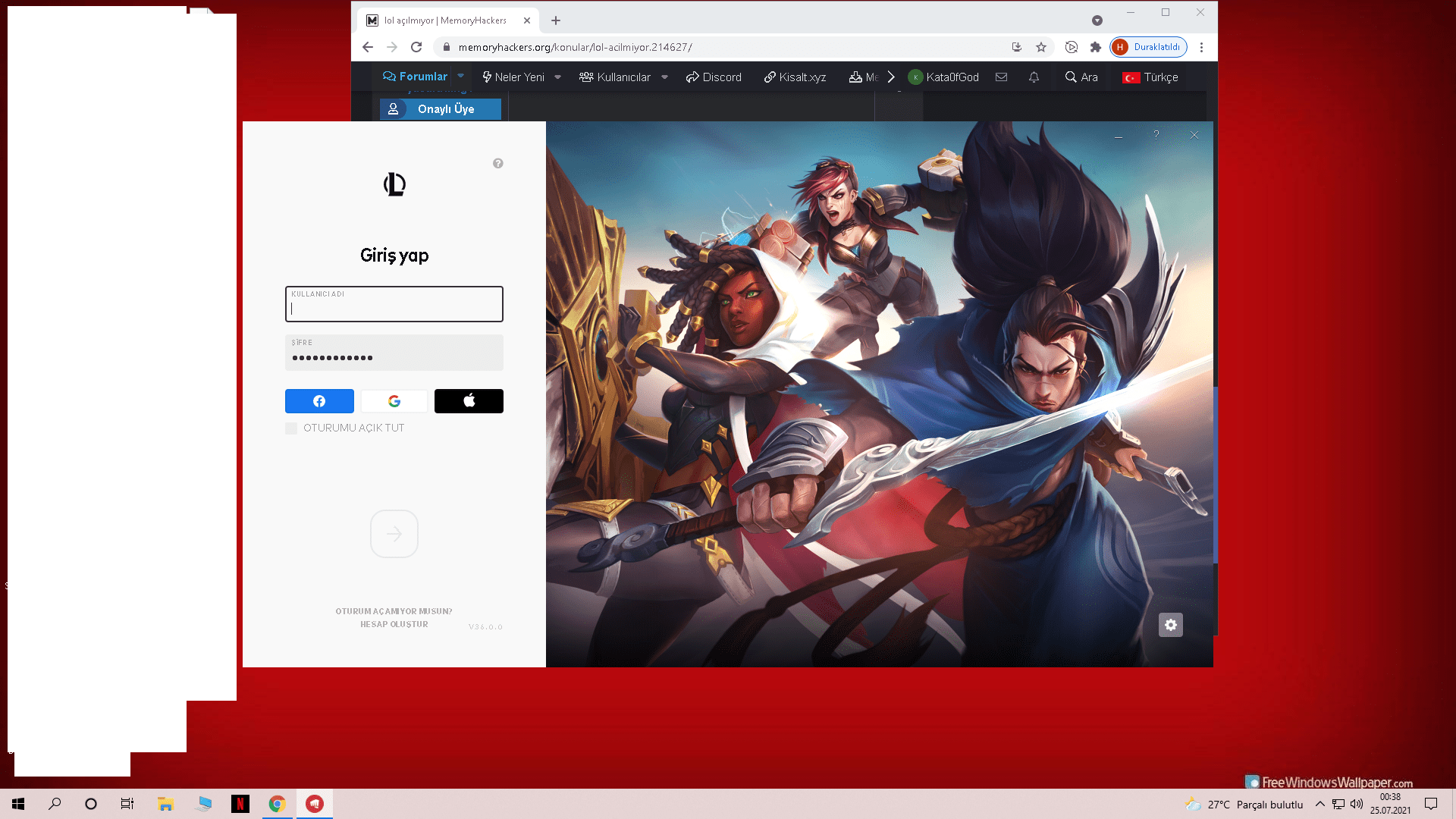Open Task View on taskbar
The width and height of the screenshot is (1456, 819).
[x=127, y=804]
